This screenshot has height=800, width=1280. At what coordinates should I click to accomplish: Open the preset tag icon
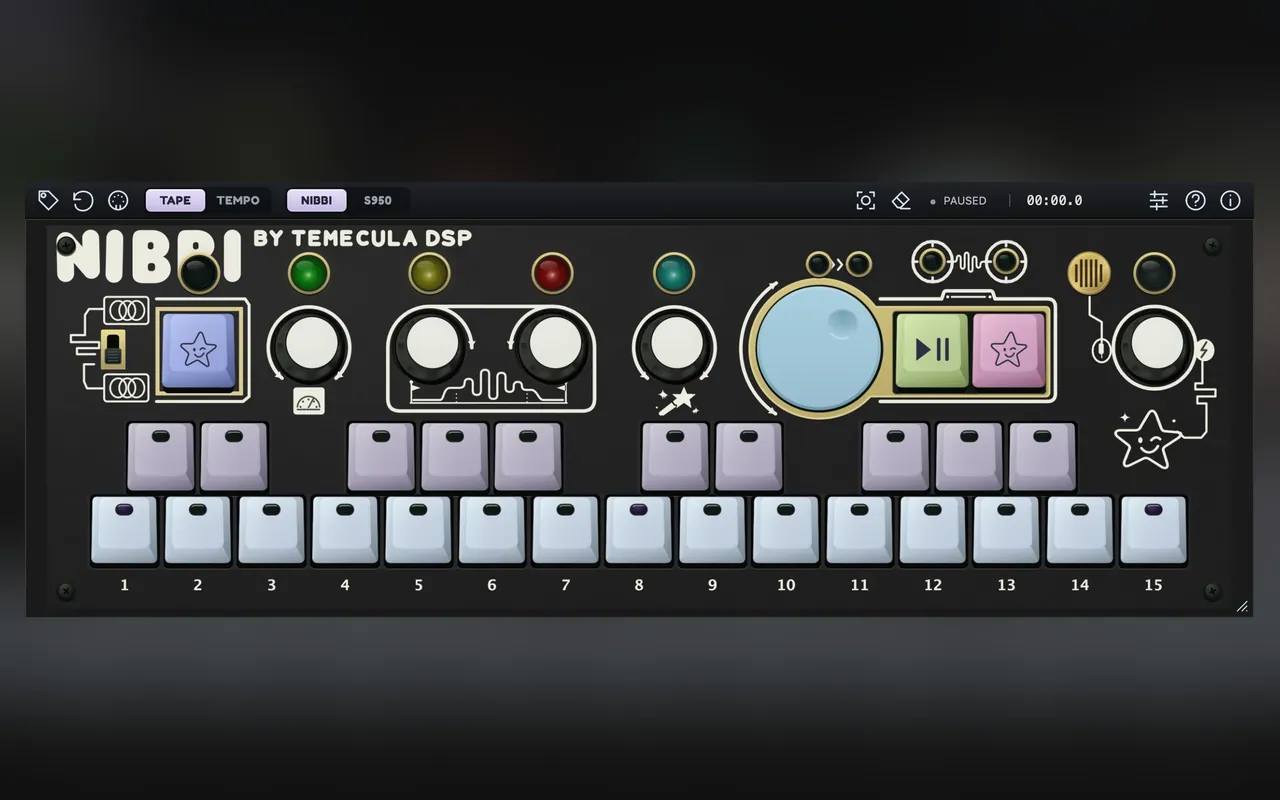click(x=48, y=200)
